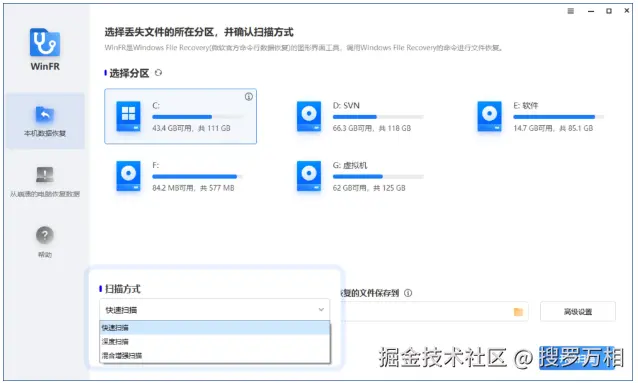Click the D: SVN drive label
Image resolution: width=638 pixels, height=383 pixels.
click(346, 105)
